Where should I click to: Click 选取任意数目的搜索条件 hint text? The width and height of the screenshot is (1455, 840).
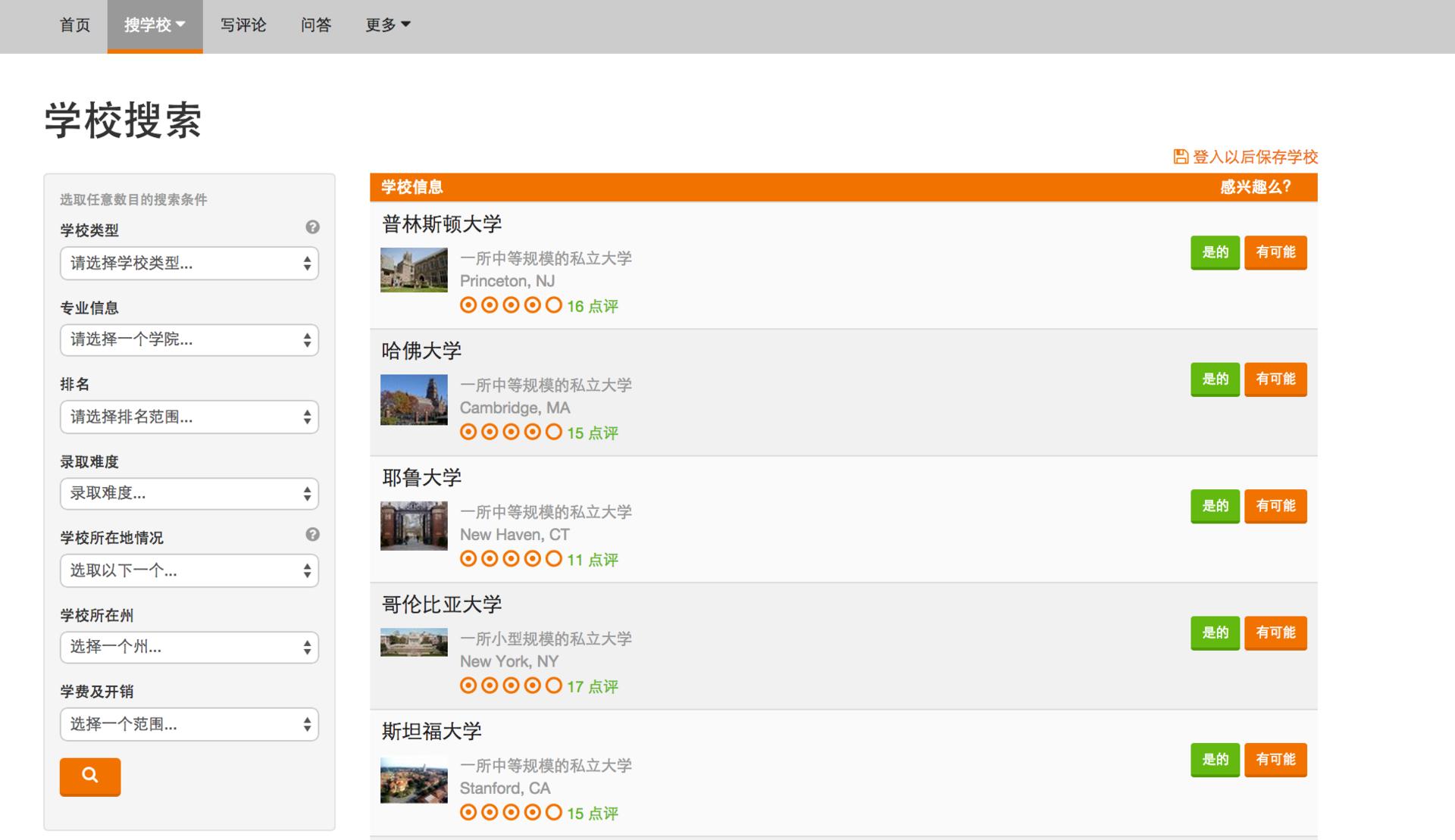point(133,200)
